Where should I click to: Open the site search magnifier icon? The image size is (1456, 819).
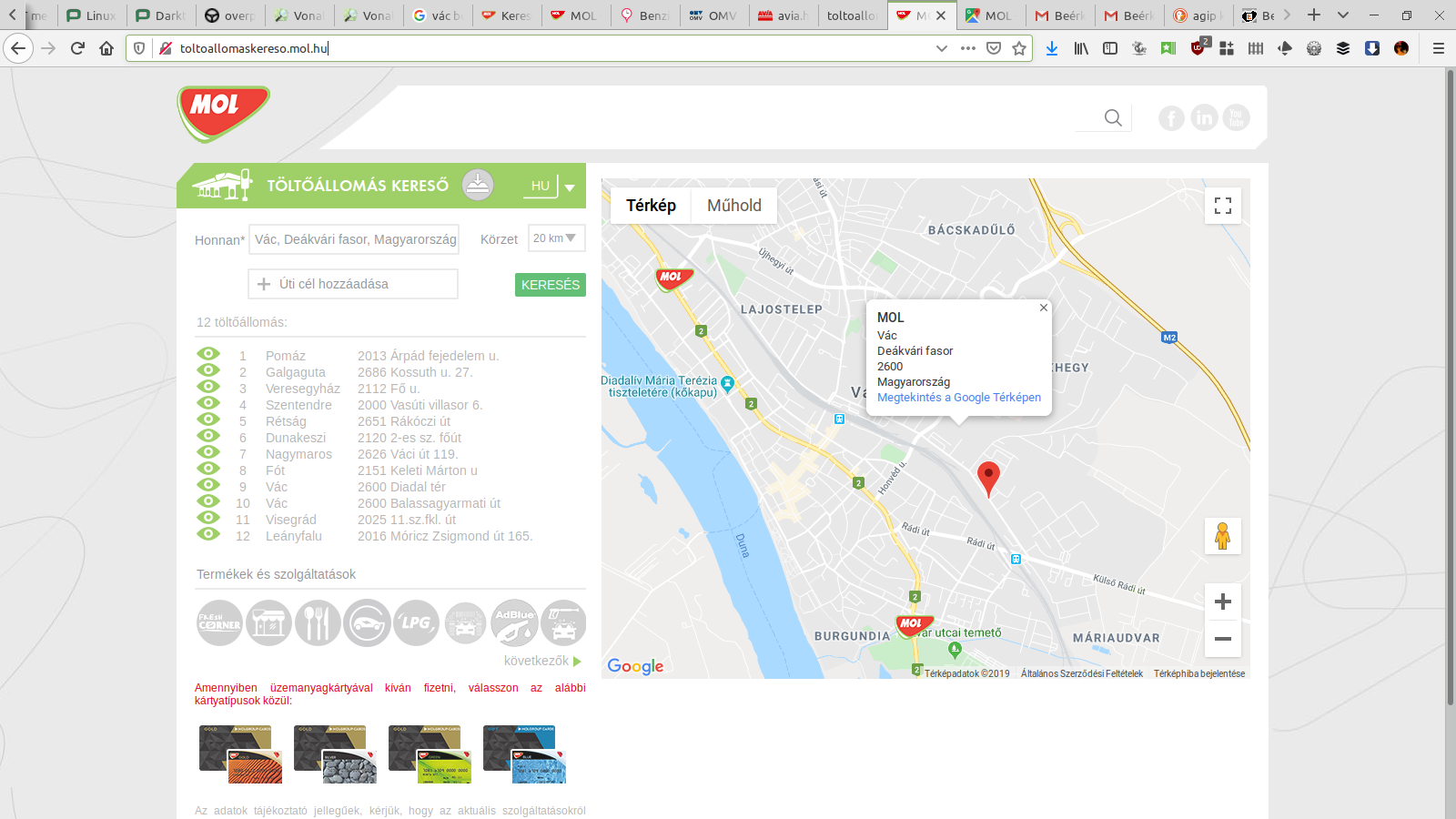click(1113, 117)
